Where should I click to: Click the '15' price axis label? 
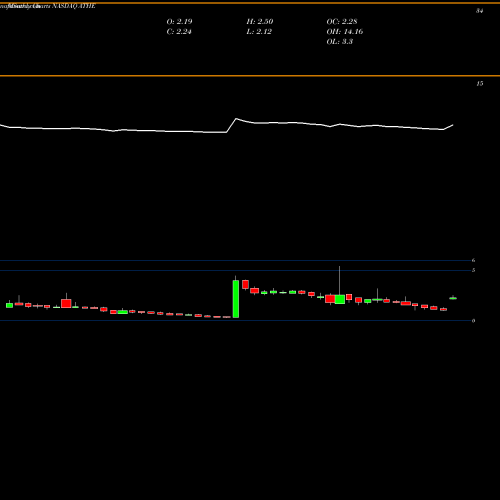479,83
